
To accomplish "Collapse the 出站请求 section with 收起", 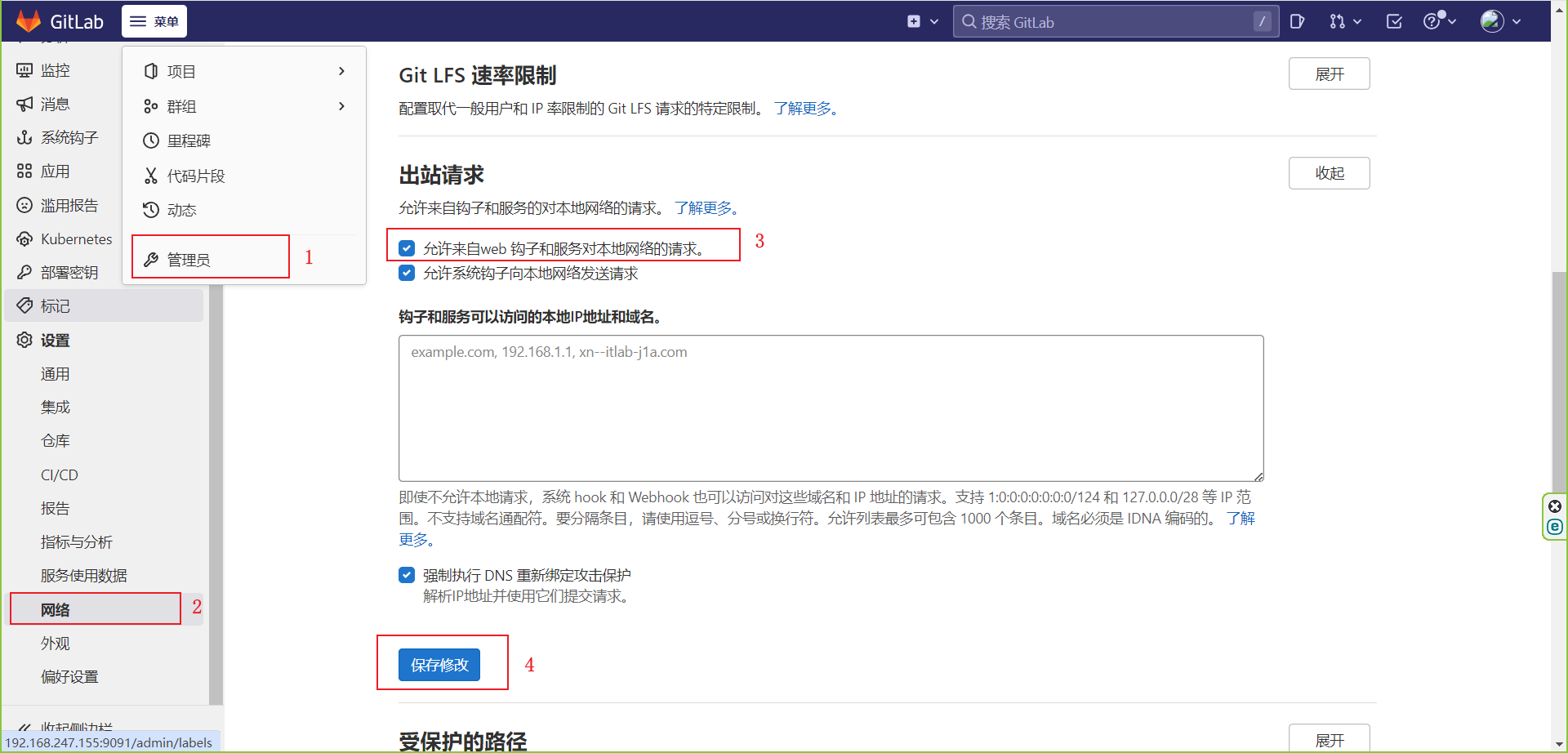I will click(1329, 173).
